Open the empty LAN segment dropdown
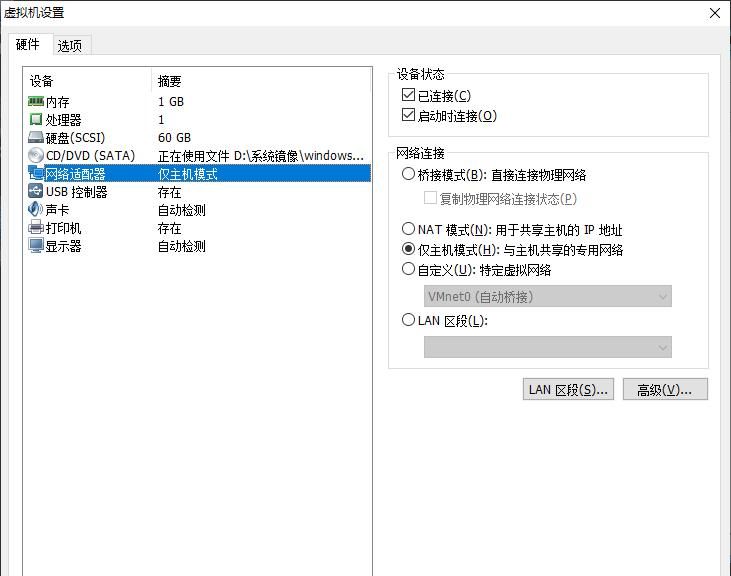The height and width of the screenshot is (576, 731). tap(548, 347)
